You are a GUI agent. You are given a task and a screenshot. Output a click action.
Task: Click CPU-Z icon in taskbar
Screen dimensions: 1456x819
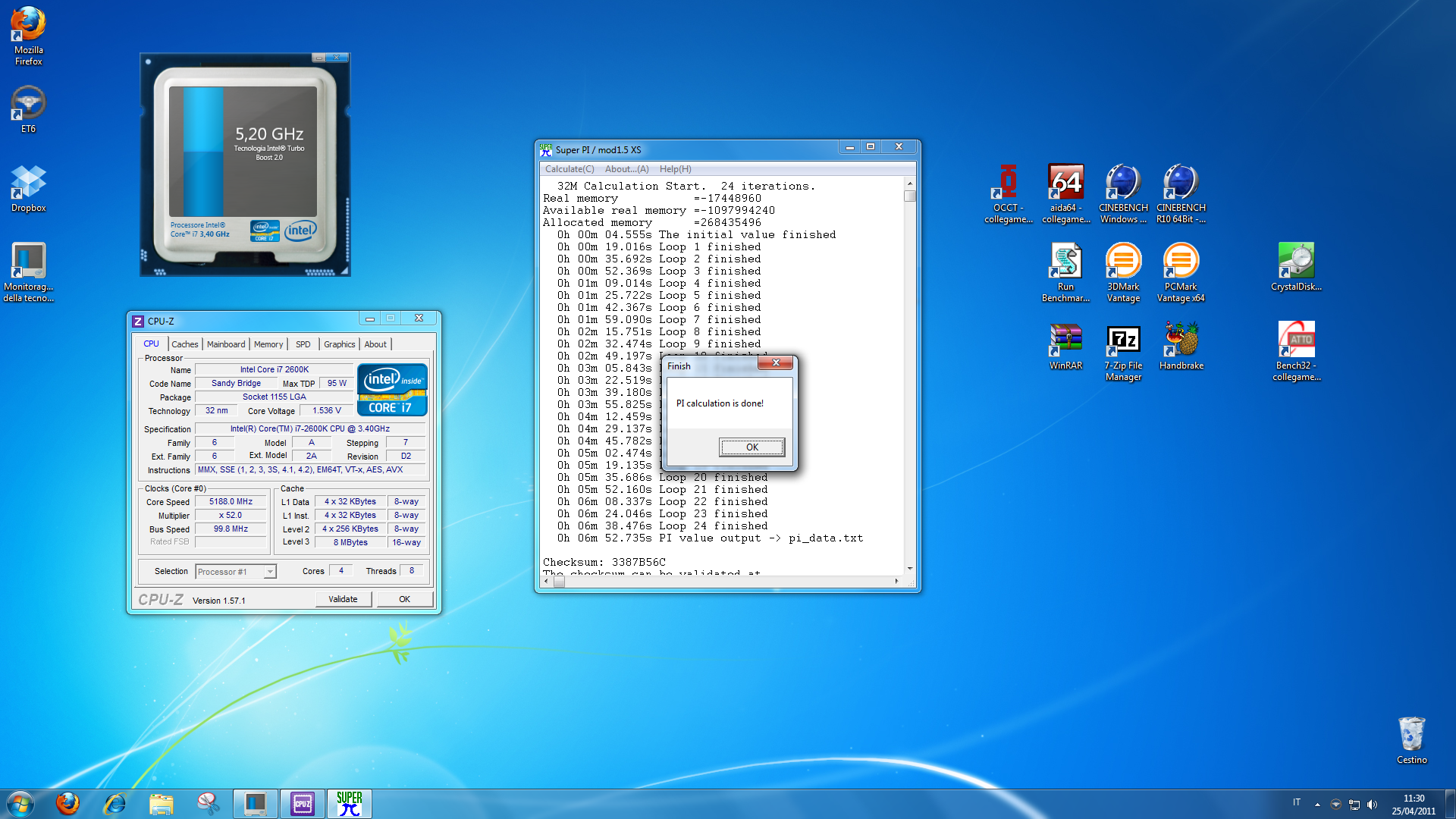303,804
